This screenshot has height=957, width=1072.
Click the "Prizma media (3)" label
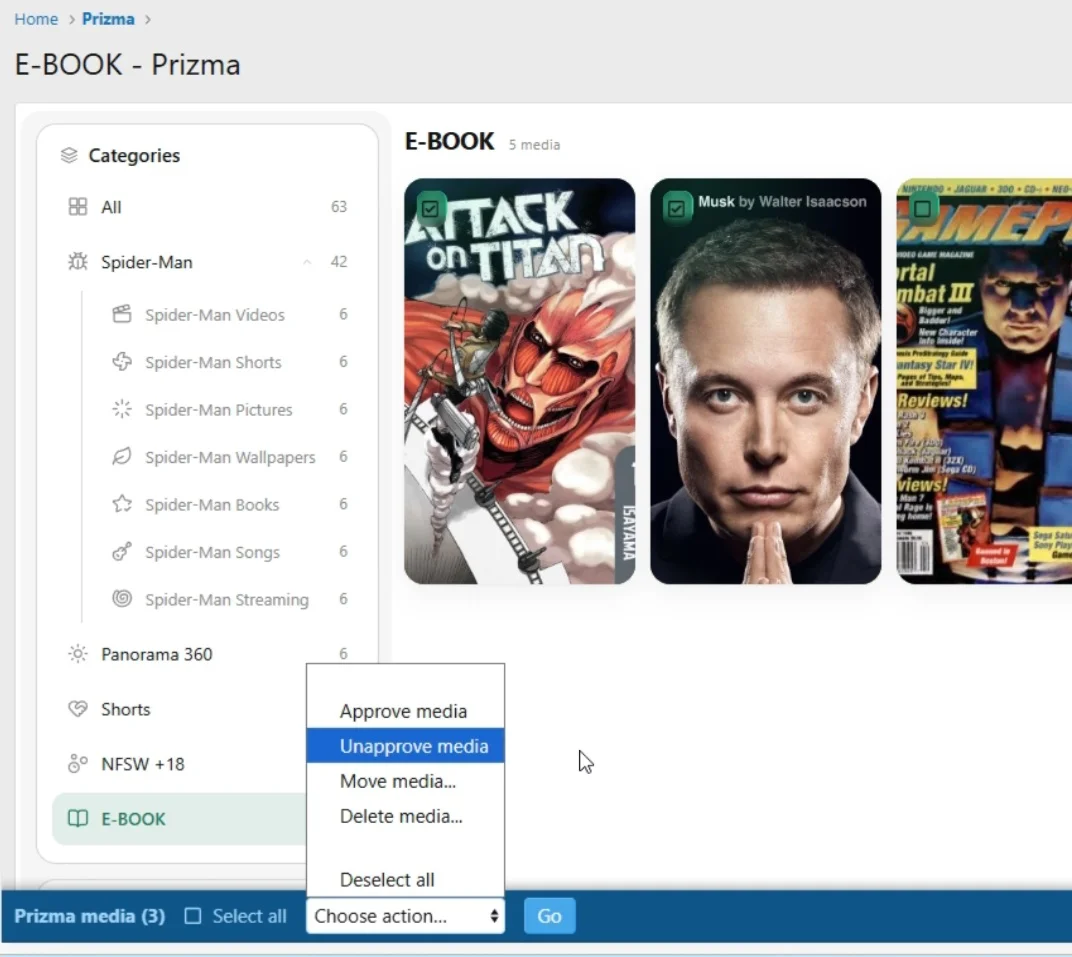[x=90, y=916]
